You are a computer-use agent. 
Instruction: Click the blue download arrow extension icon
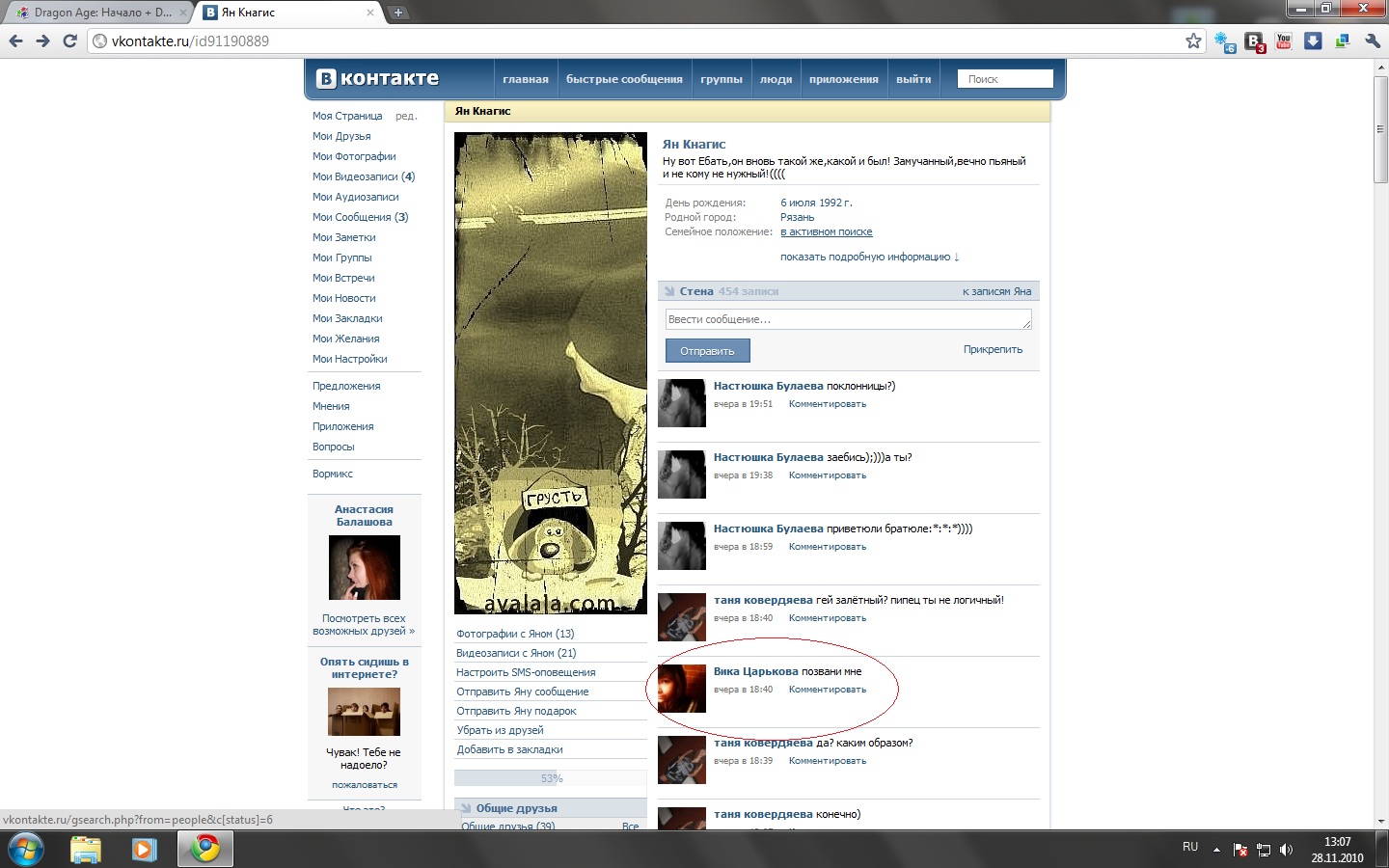[x=1313, y=41]
